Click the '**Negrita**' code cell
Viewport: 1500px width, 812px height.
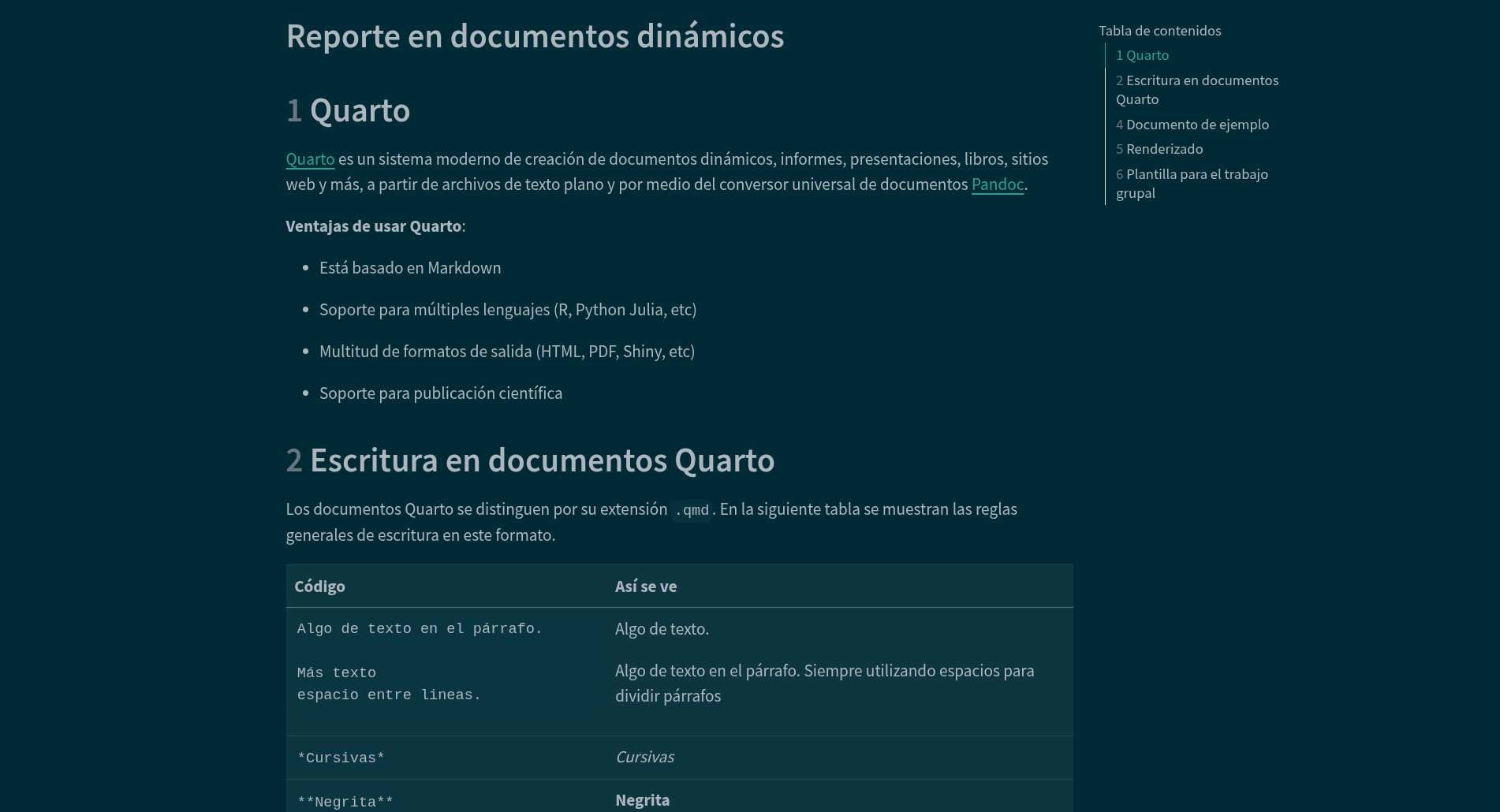pos(345,802)
